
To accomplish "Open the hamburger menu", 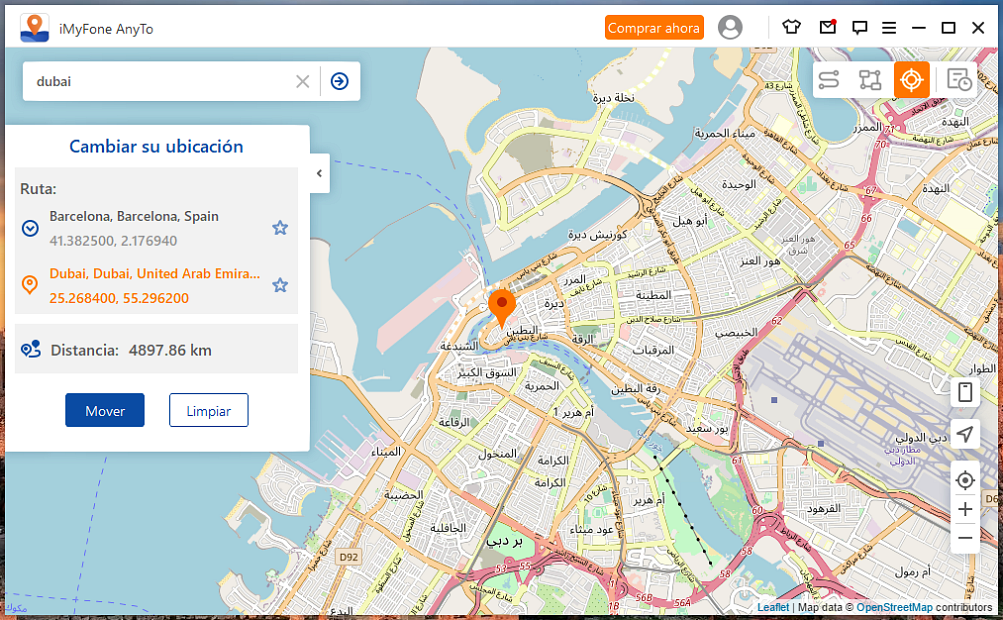I will (x=888, y=28).
